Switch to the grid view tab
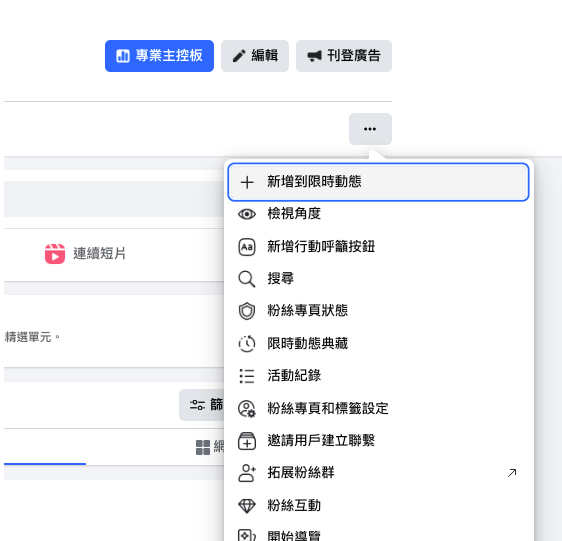This screenshot has width=562, height=541. coord(210,447)
